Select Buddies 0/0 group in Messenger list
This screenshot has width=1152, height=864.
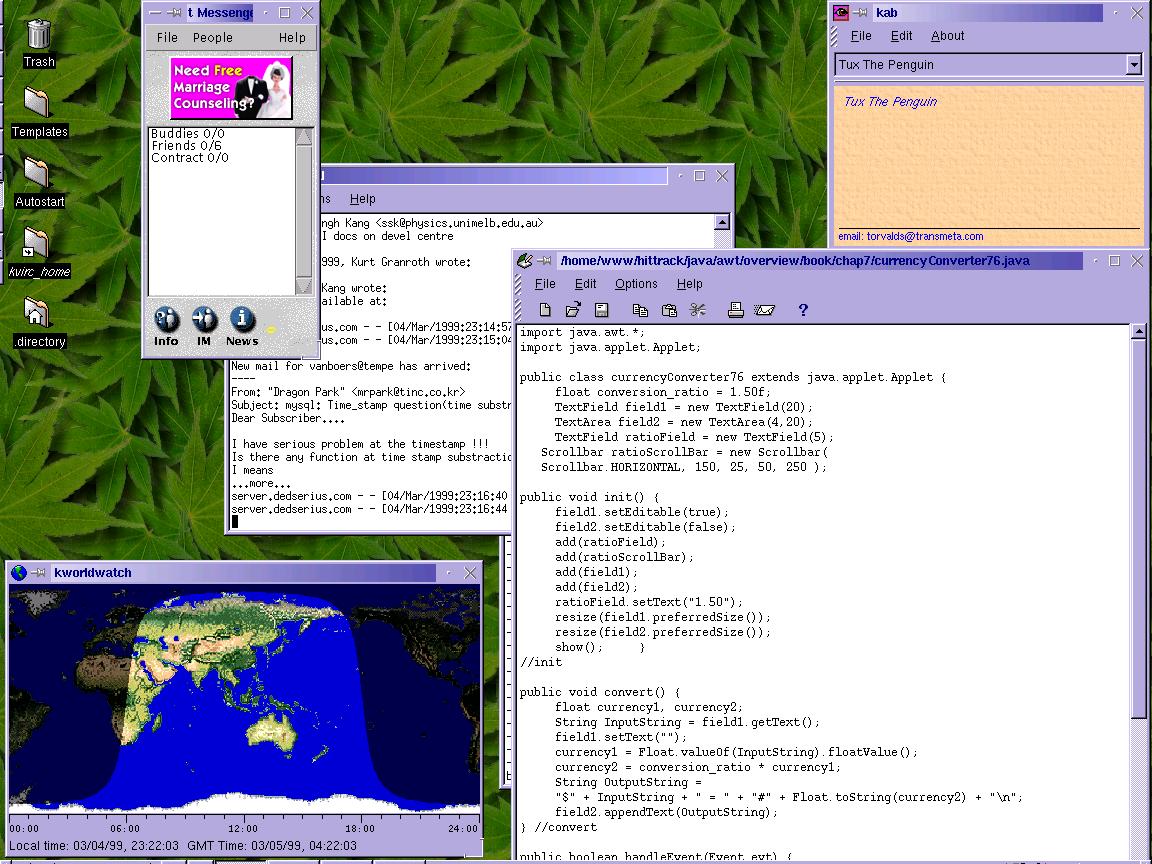(187, 134)
